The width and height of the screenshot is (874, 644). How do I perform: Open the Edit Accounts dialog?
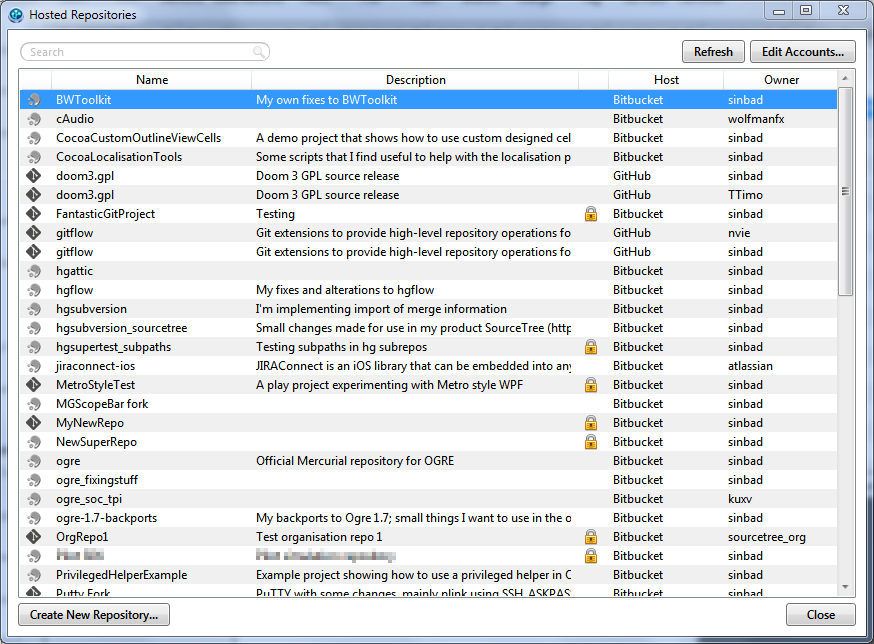(x=803, y=52)
